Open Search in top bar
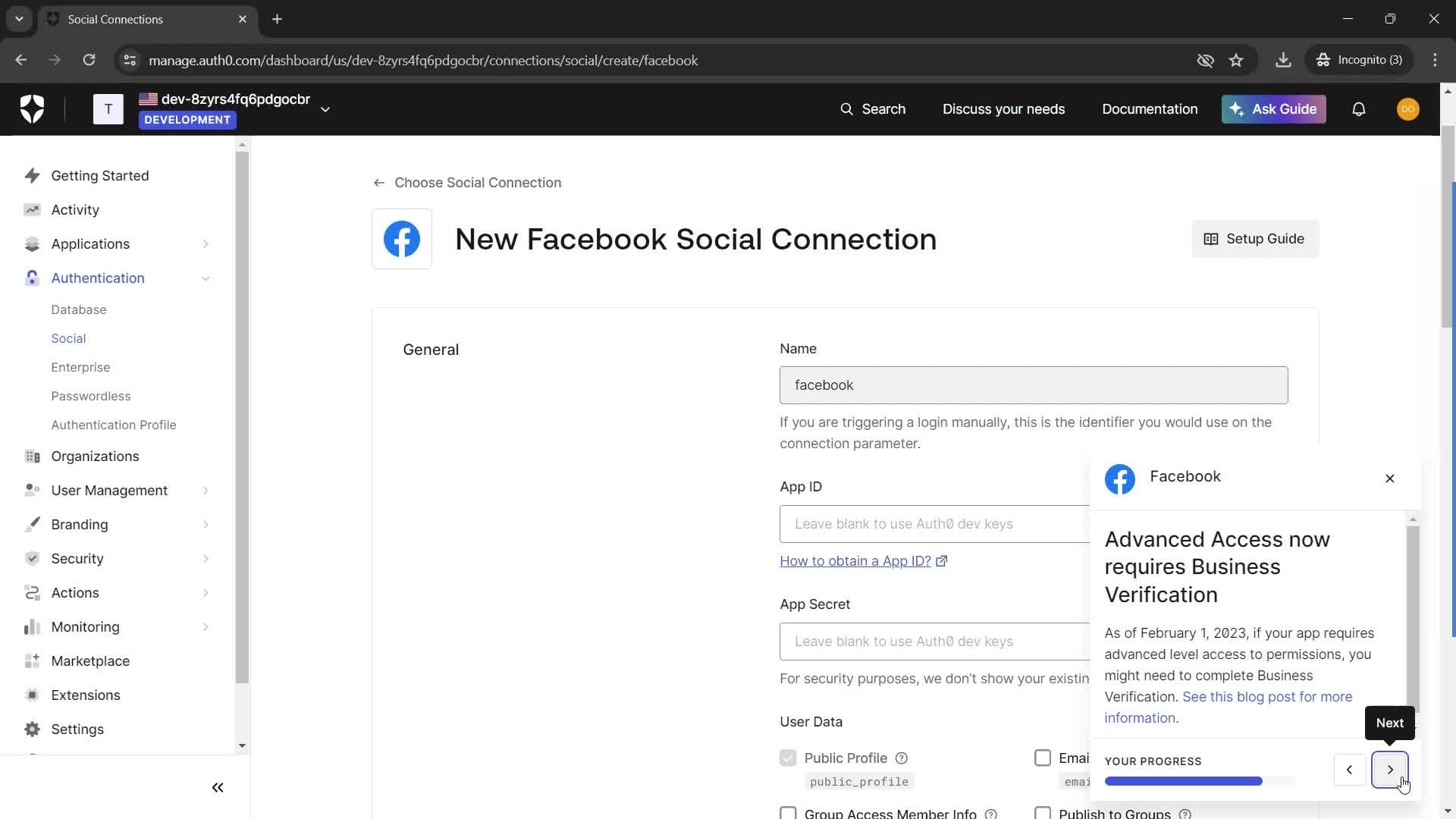This screenshot has width=1456, height=819. (x=873, y=109)
